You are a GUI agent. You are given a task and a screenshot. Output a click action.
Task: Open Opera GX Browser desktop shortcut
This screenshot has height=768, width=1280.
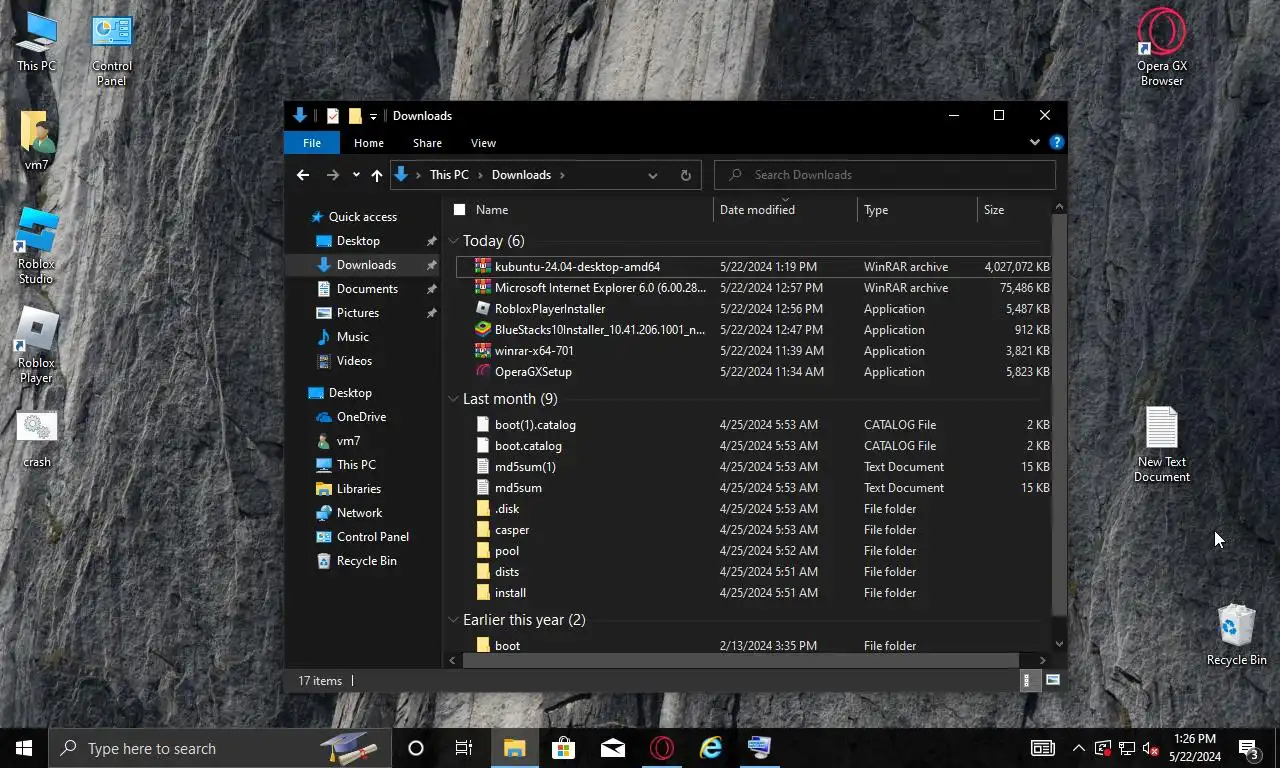tap(1162, 48)
